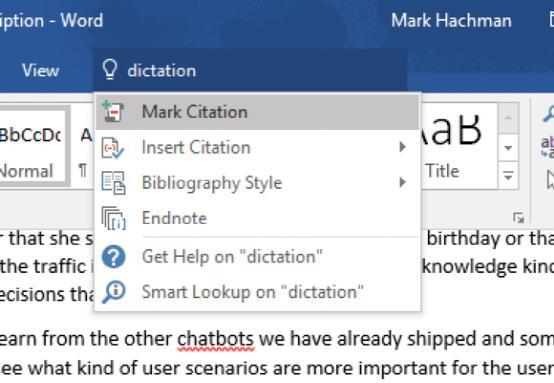
Task: Open the View ribbon tab
Action: pos(40,70)
